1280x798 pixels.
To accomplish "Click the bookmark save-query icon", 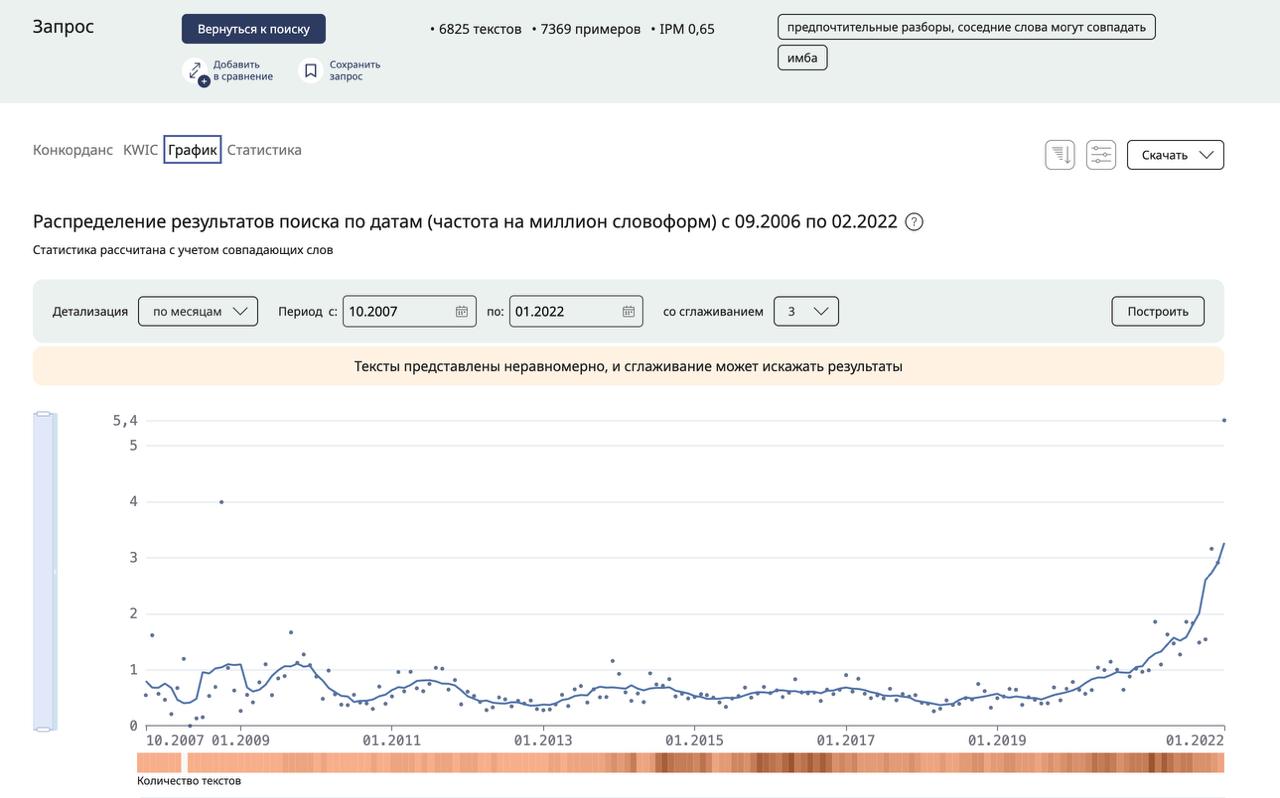I will pyautogui.click(x=311, y=71).
